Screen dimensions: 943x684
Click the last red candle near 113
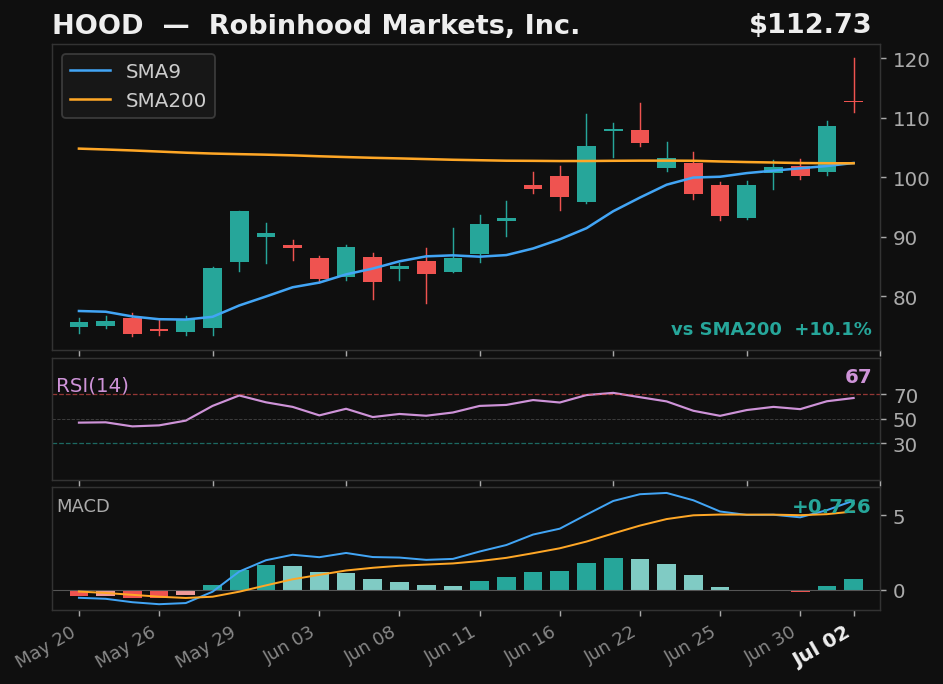tap(854, 101)
